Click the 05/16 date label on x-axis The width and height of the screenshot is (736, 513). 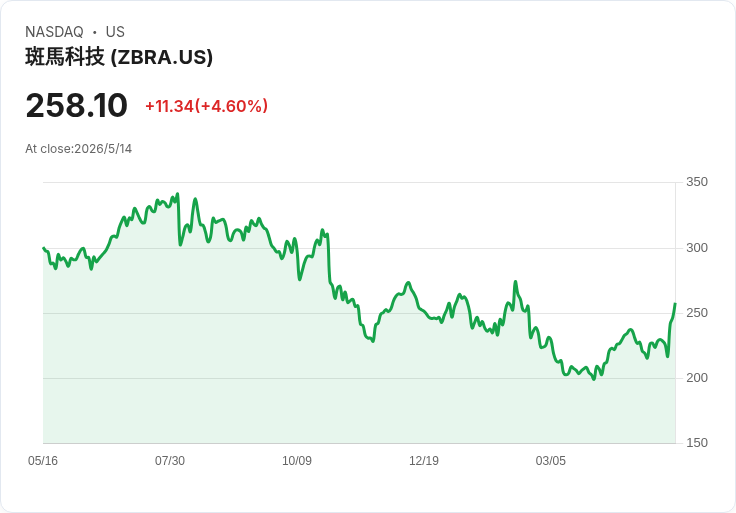coord(43,460)
